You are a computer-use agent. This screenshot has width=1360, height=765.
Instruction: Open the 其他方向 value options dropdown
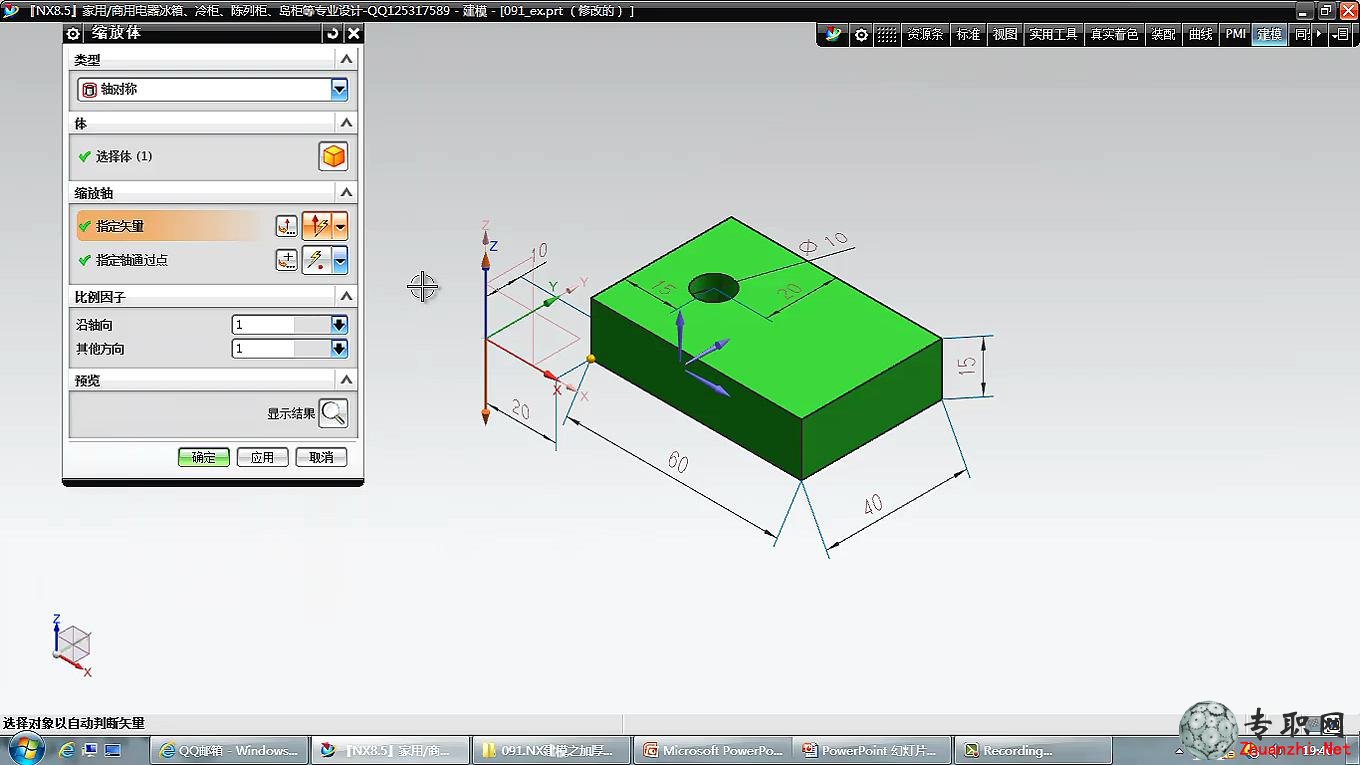(x=340, y=349)
